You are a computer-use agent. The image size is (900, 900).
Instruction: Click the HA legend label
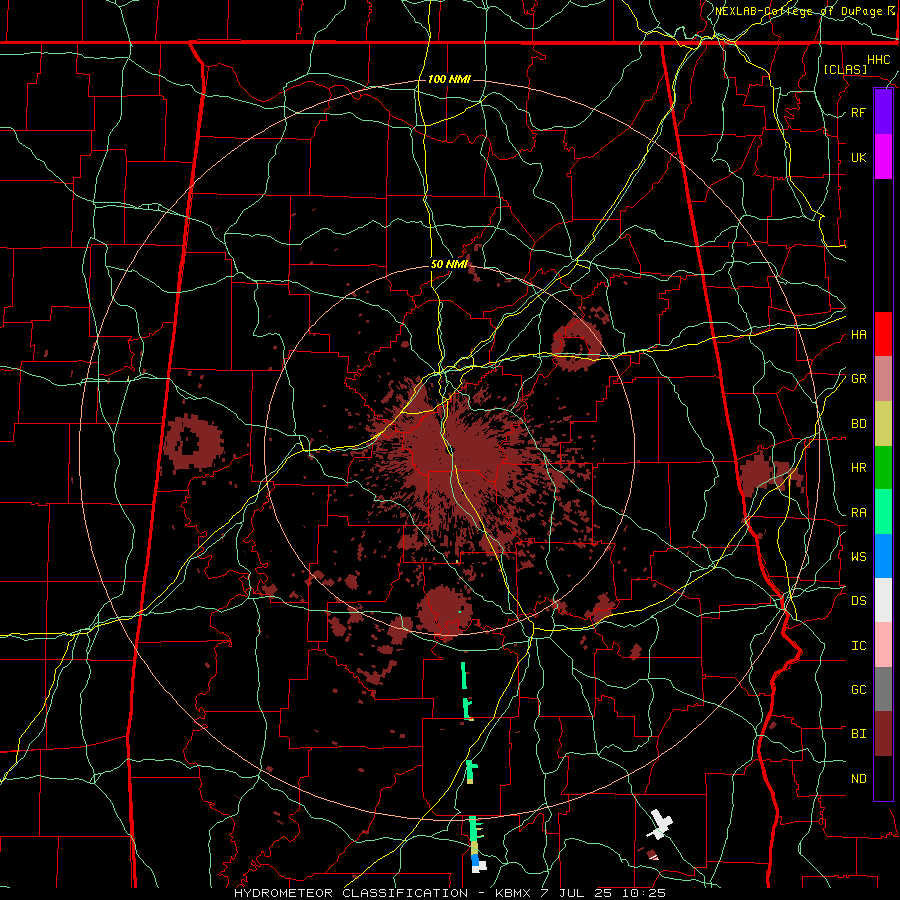click(858, 335)
